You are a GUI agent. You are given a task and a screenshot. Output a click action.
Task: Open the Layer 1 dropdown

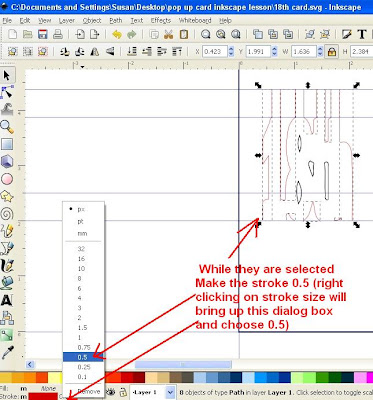coord(152,392)
